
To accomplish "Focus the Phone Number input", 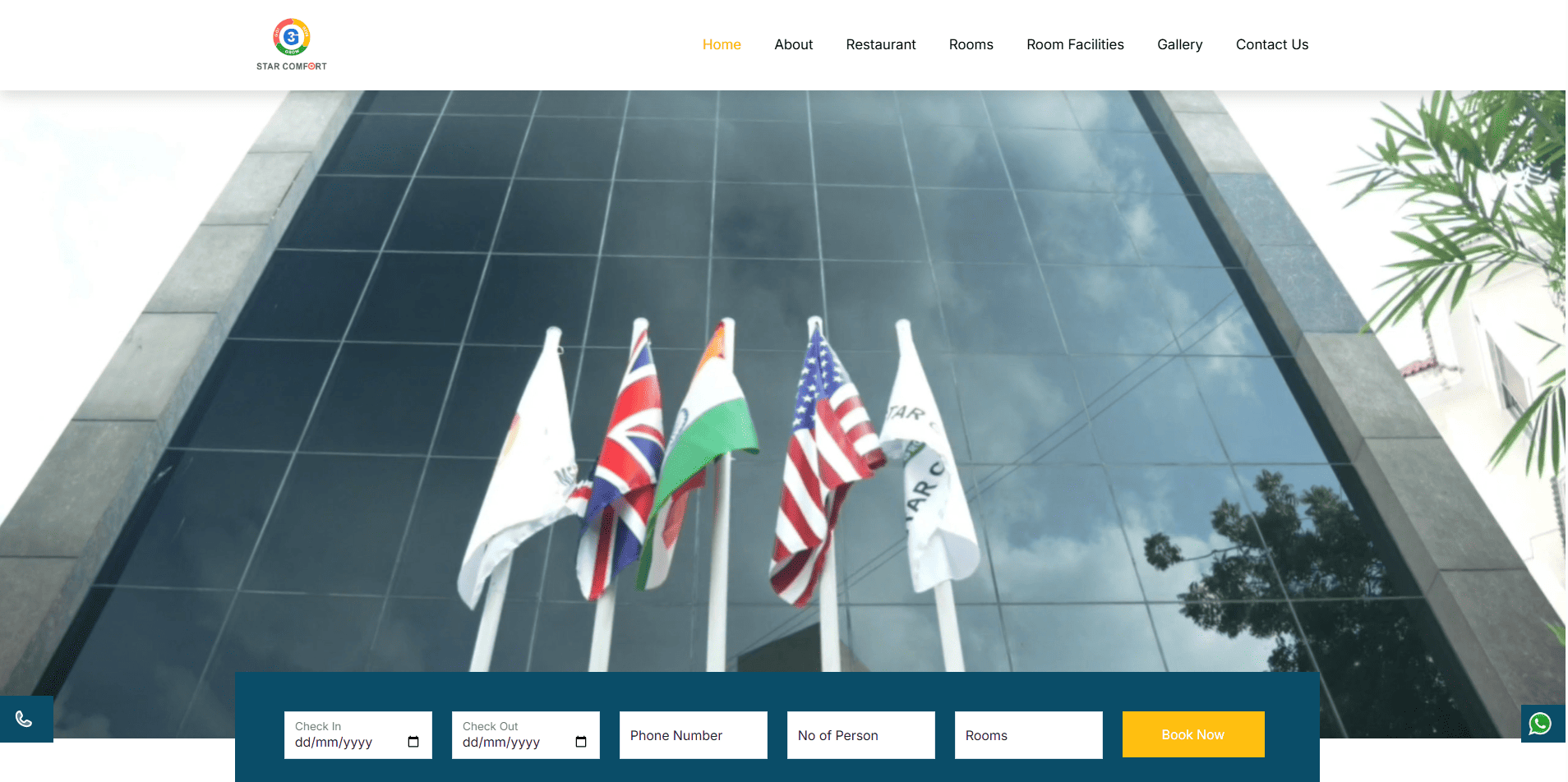I will click(x=693, y=735).
